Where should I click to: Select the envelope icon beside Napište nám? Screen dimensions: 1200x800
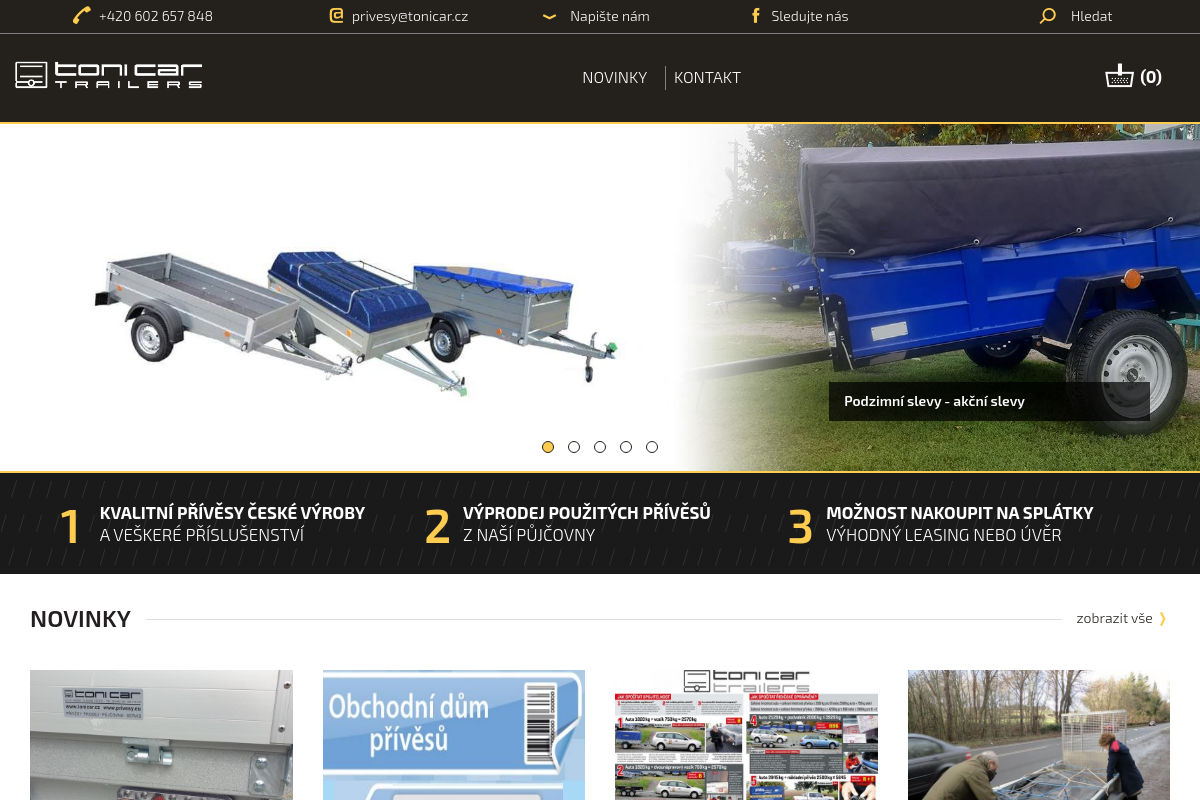pyautogui.click(x=549, y=17)
